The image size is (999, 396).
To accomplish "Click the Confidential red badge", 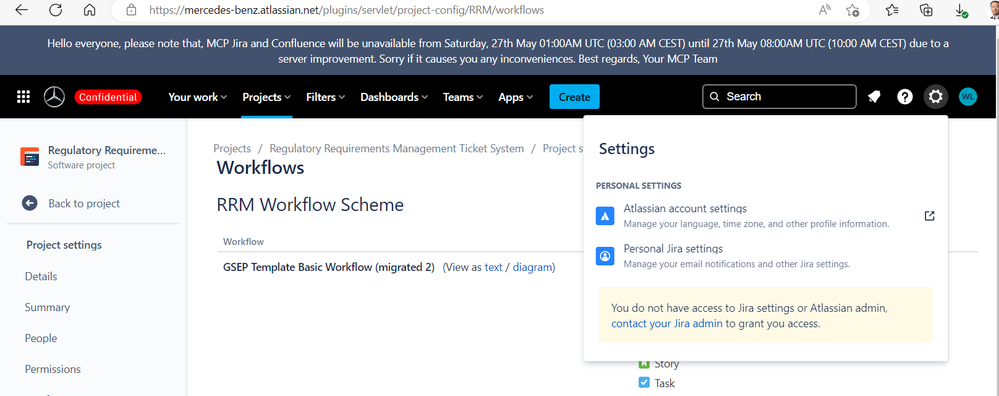I will (108, 97).
